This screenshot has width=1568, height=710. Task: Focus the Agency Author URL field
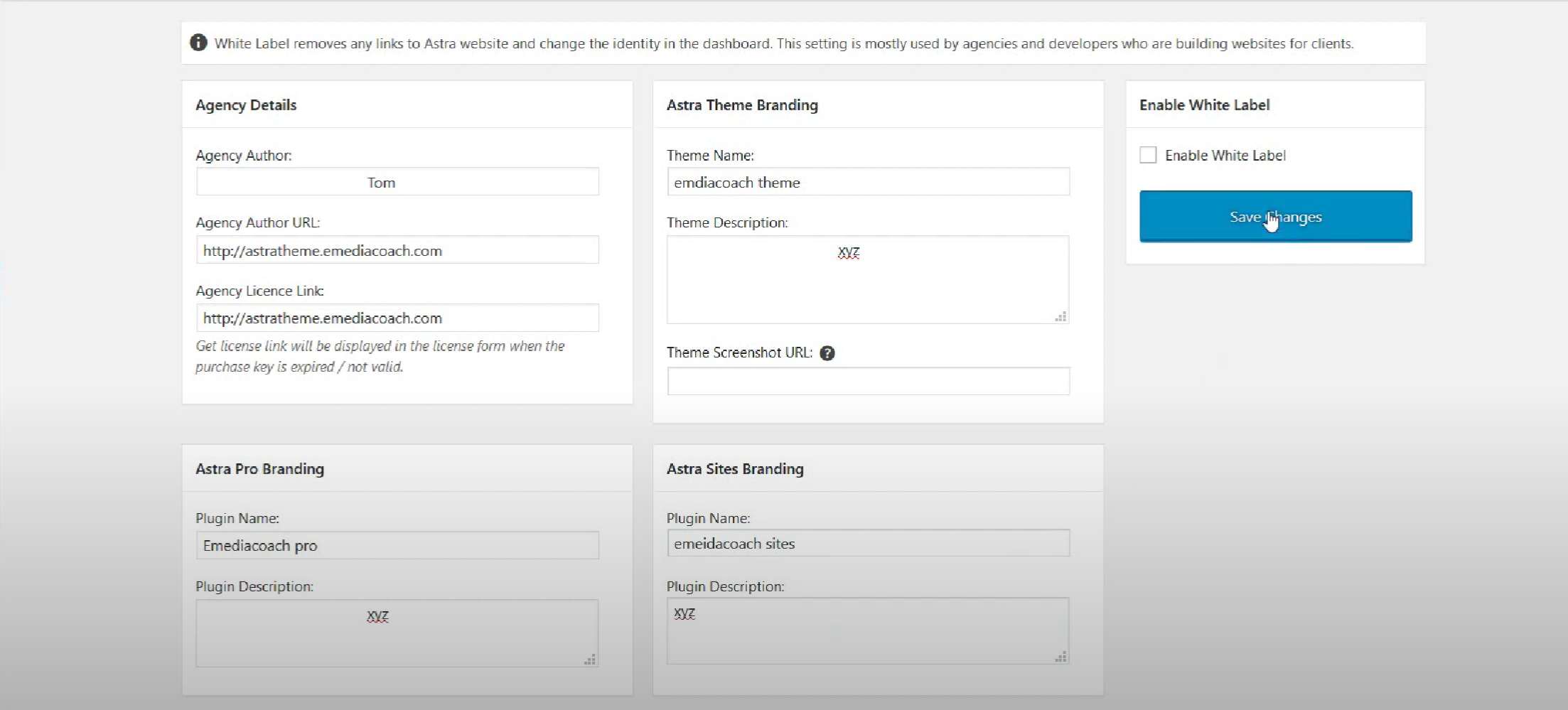[397, 250]
